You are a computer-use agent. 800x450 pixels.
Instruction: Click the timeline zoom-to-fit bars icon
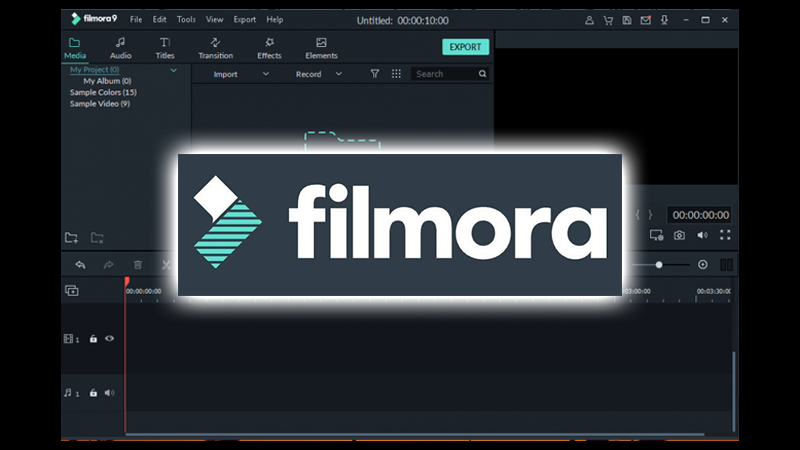726,264
